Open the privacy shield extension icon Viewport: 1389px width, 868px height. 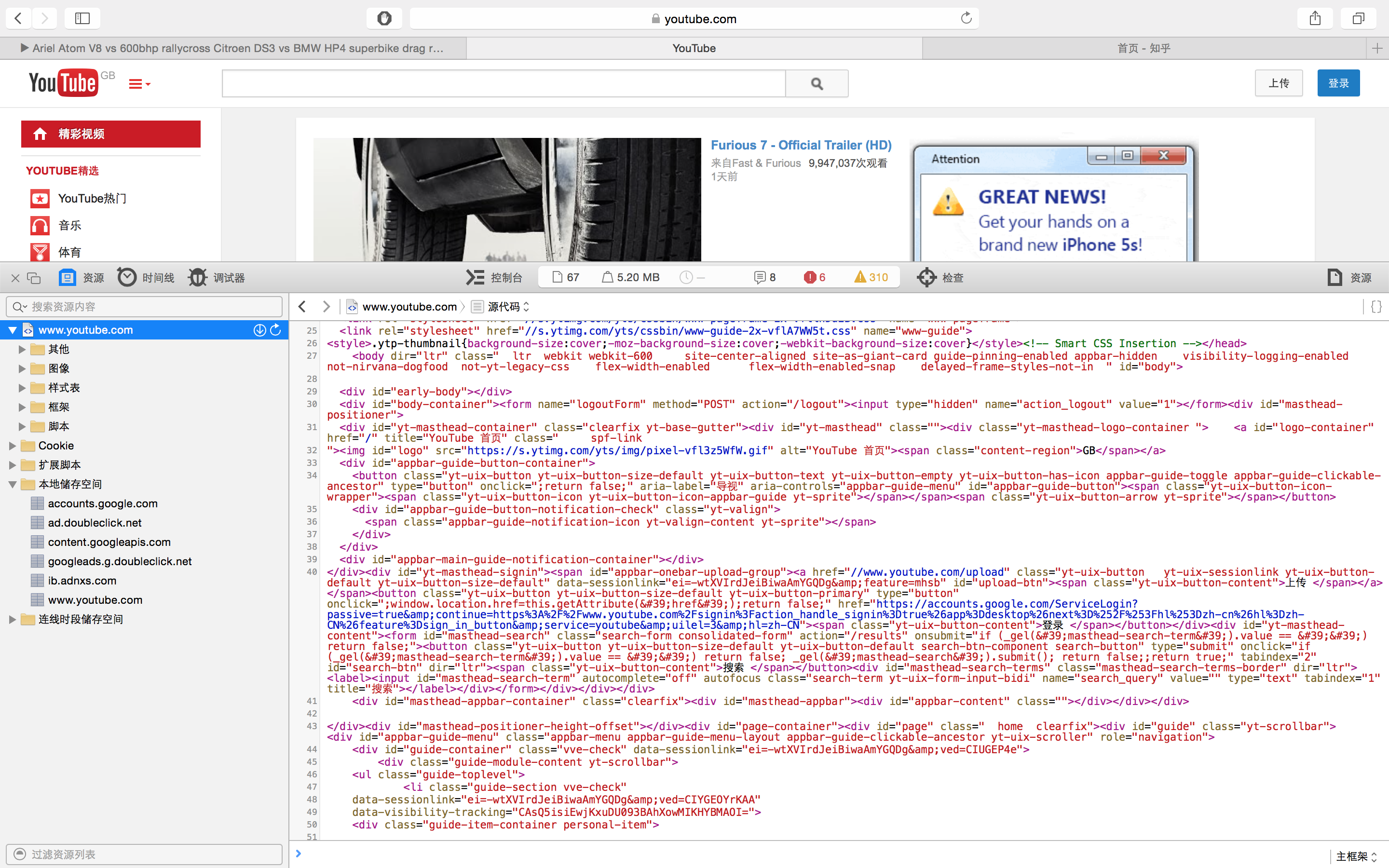[384, 18]
